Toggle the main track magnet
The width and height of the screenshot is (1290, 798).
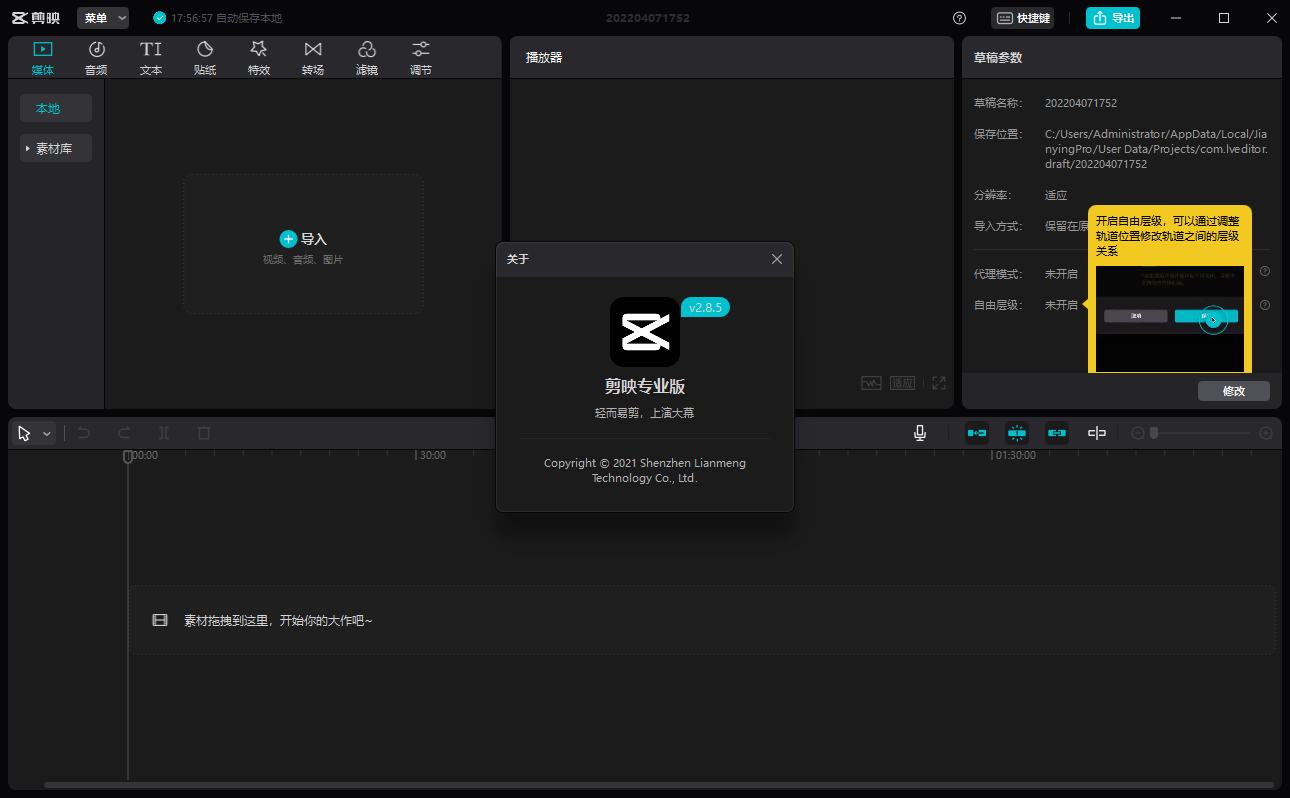(x=977, y=433)
